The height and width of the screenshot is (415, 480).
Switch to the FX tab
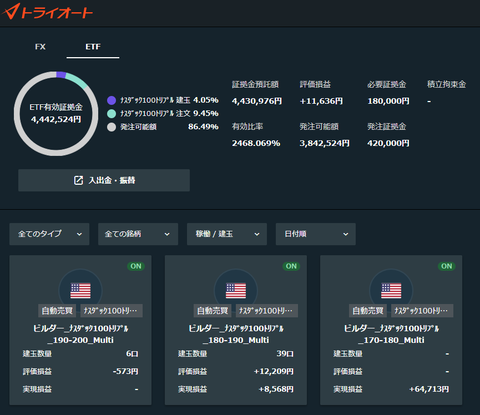point(40,47)
